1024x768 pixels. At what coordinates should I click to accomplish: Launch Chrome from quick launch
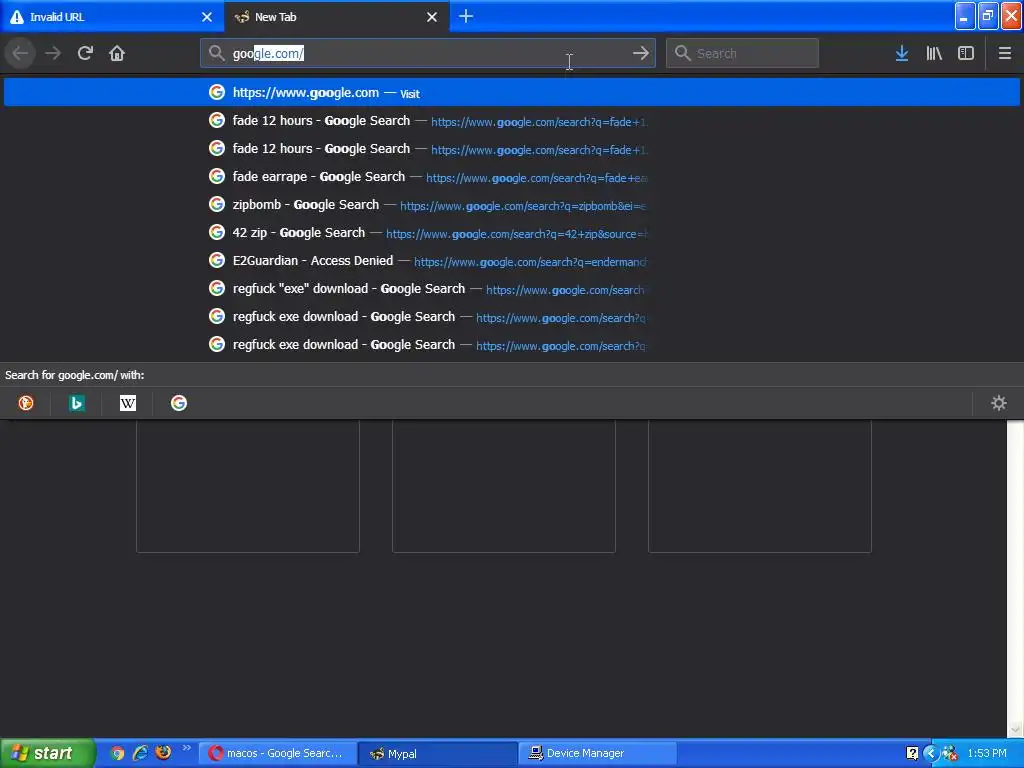[118, 753]
